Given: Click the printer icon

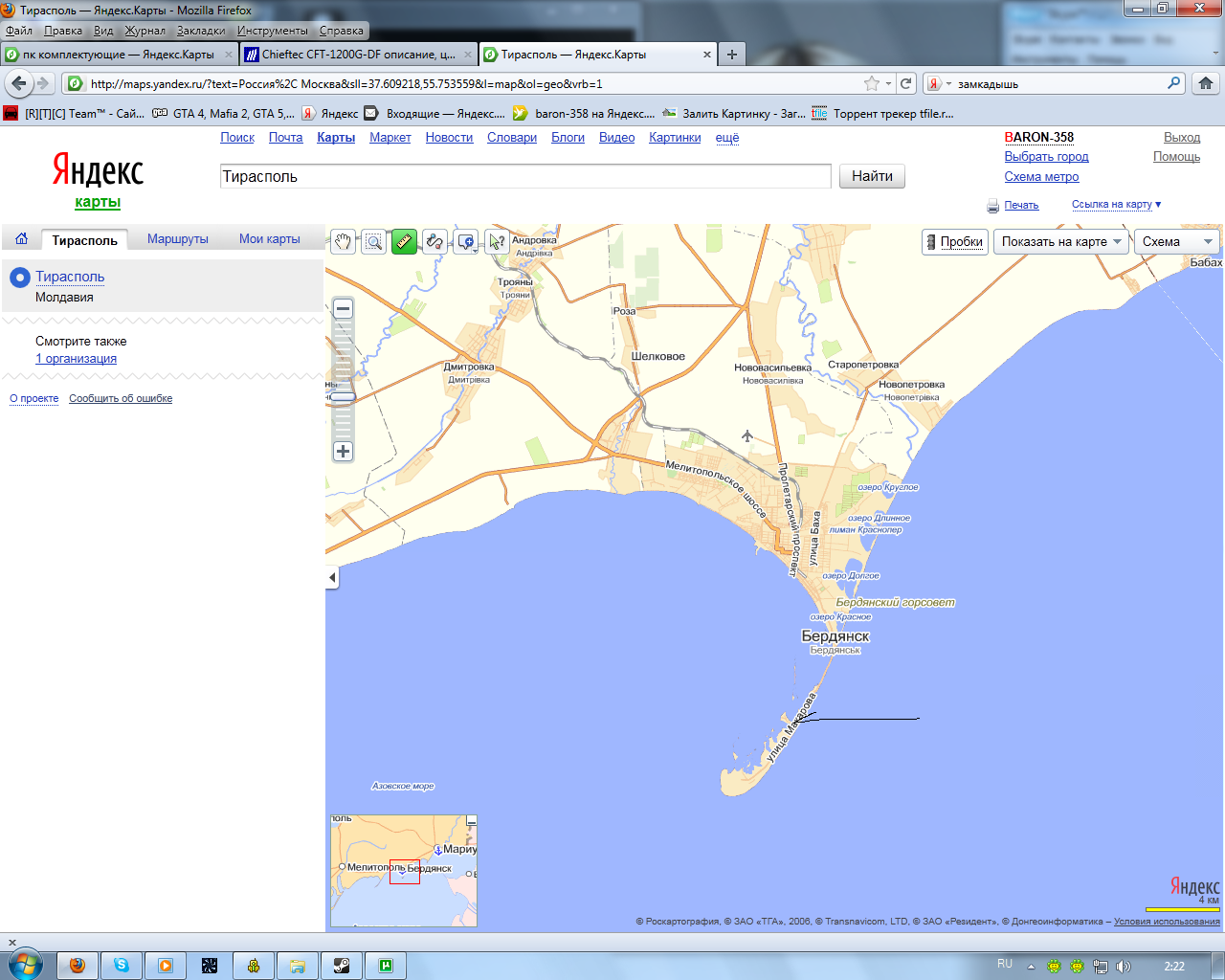Looking at the screenshot, I should click(993, 206).
